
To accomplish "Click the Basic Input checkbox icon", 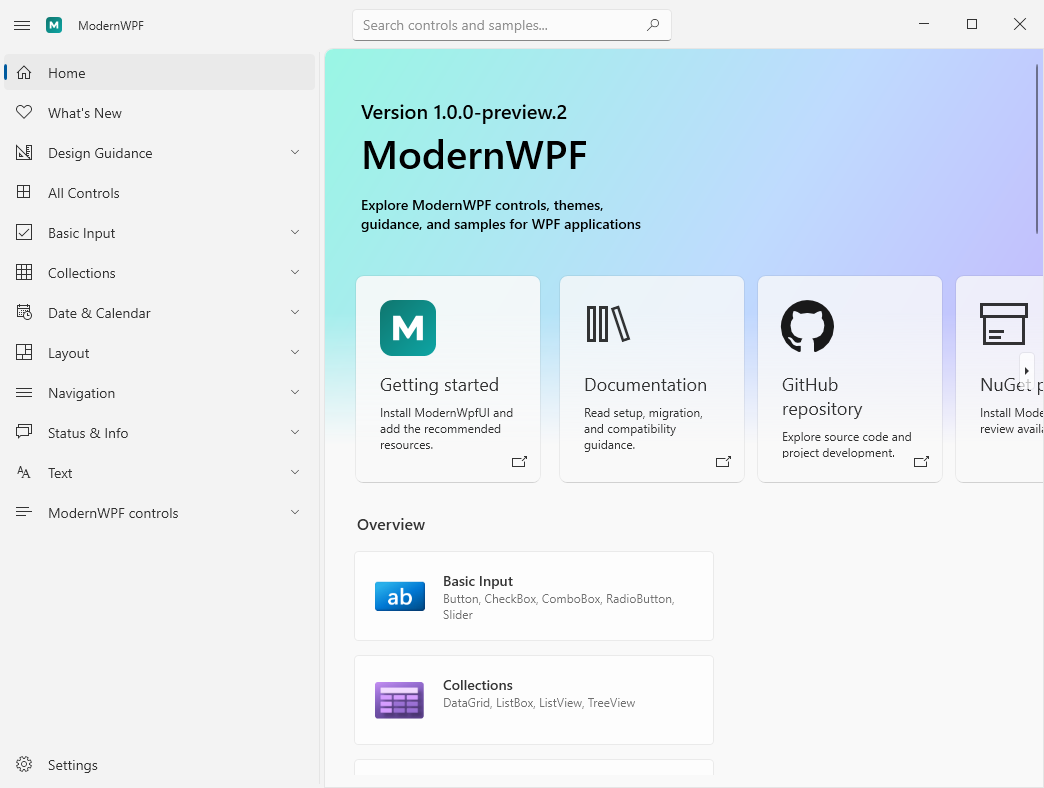I will (24, 232).
